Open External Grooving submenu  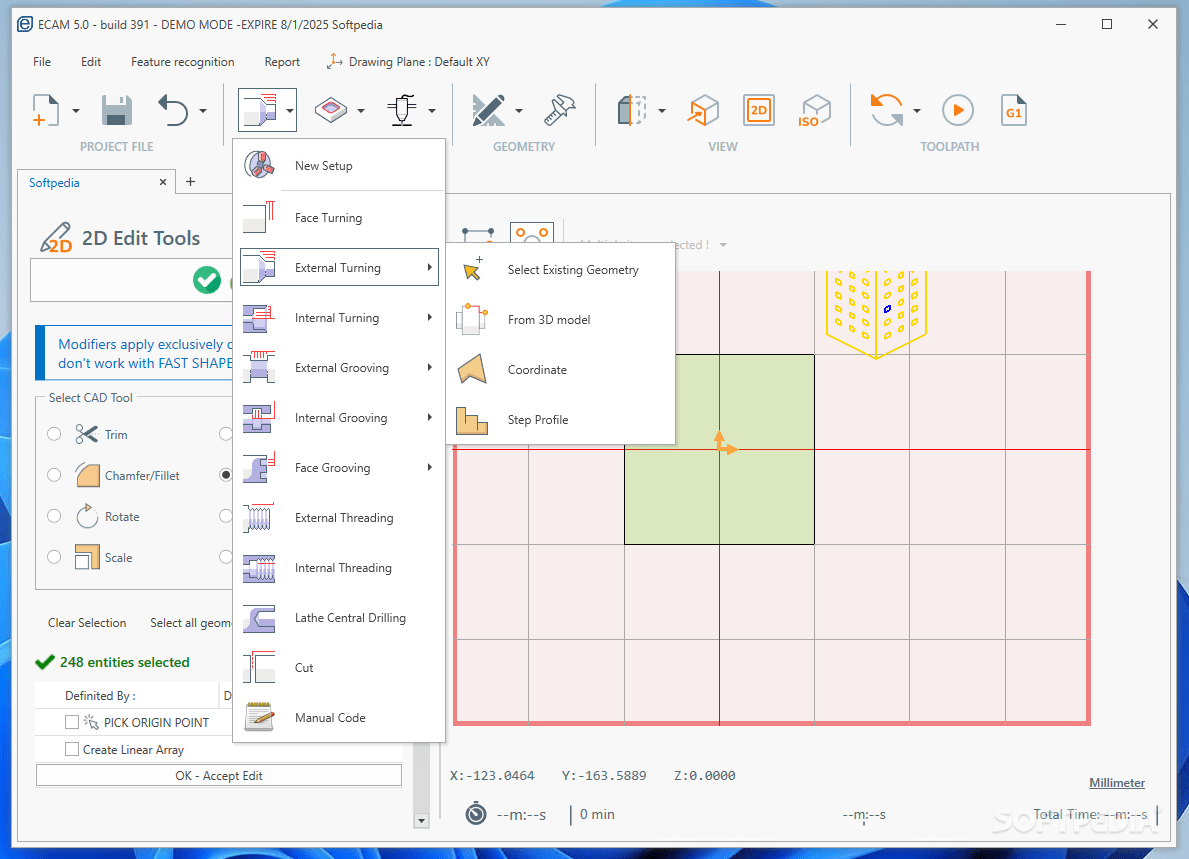[339, 368]
